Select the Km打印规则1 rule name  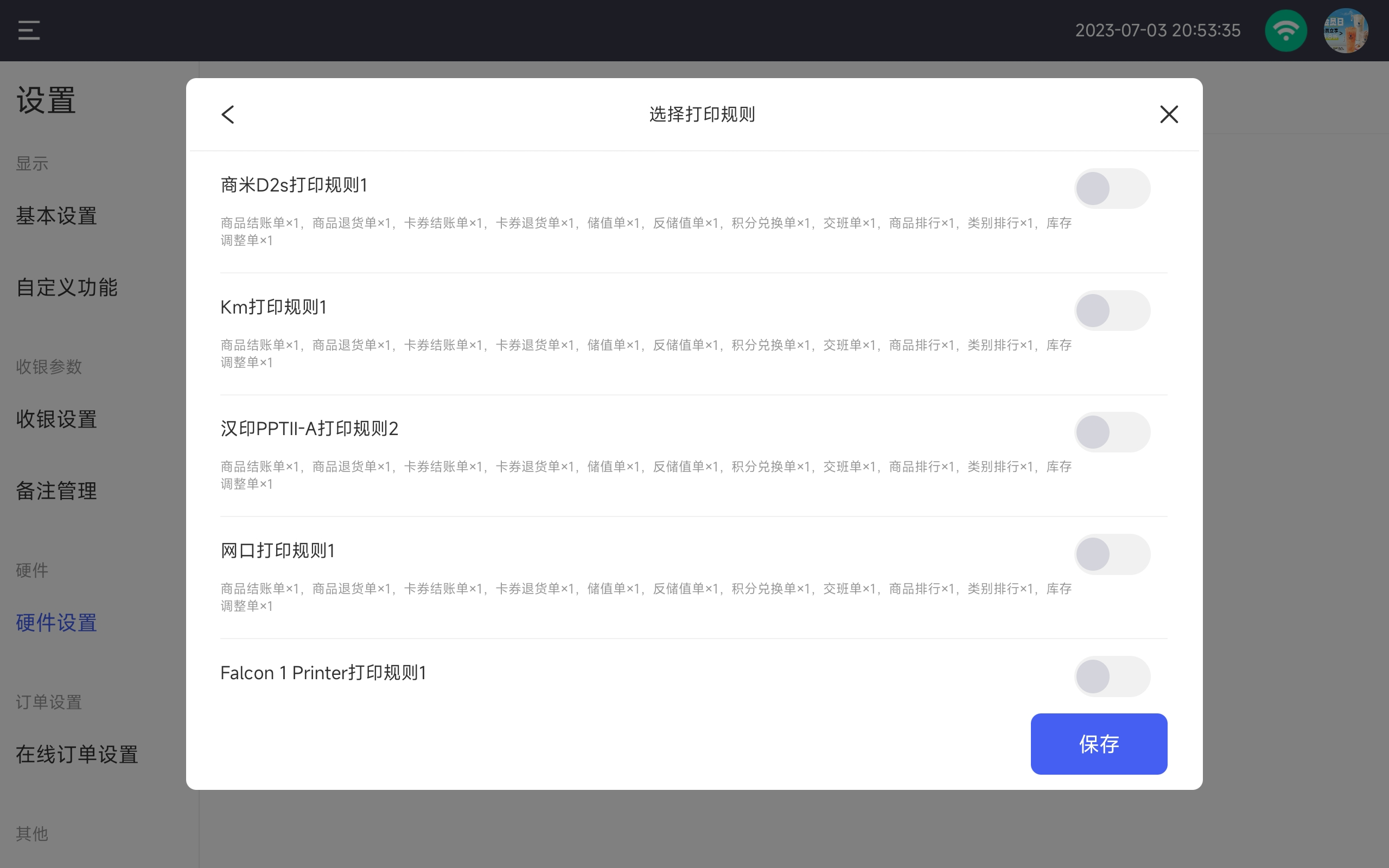click(274, 307)
